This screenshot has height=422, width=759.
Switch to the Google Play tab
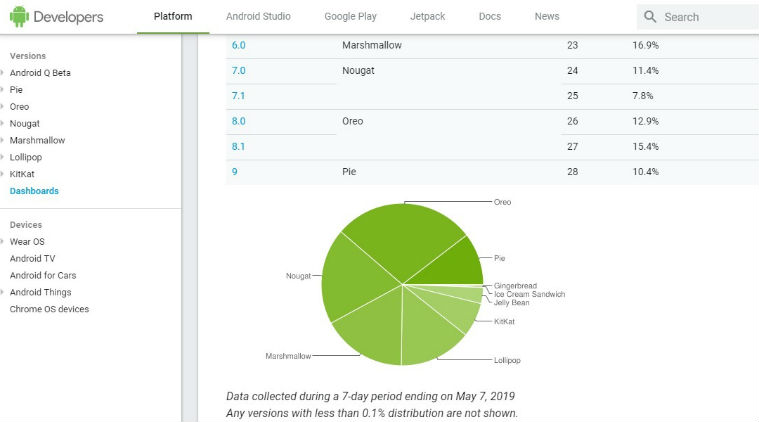click(x=350, y=16)
